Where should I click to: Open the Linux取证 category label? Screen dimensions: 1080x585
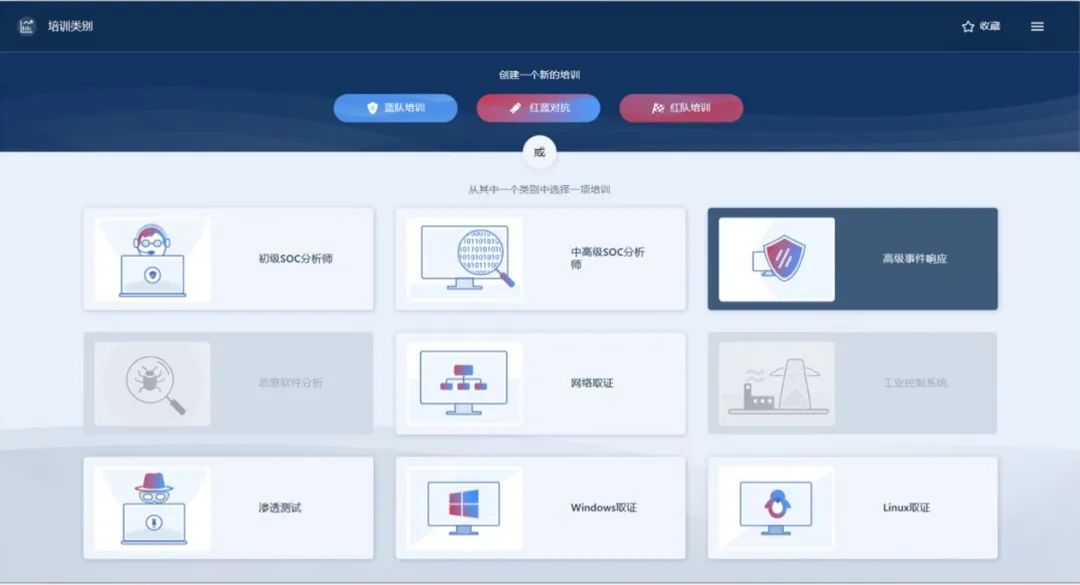pyautogui.click(x=906, y=508)
